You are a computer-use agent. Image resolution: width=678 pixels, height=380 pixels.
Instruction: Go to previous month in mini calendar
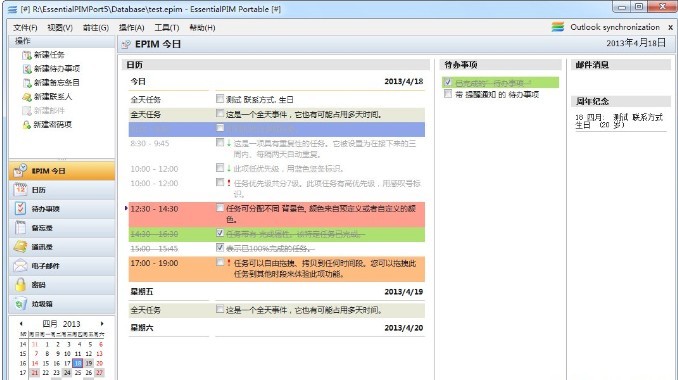(21, 323)
